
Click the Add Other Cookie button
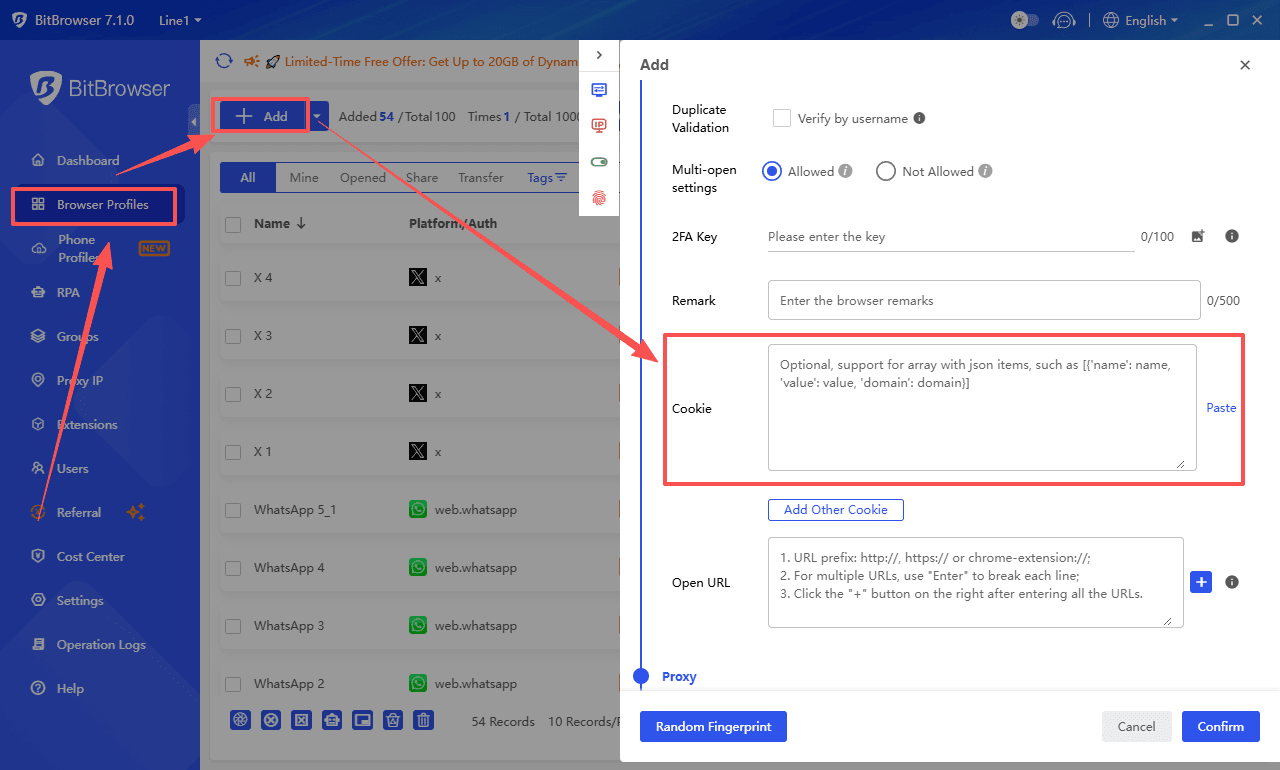point(835,510)
